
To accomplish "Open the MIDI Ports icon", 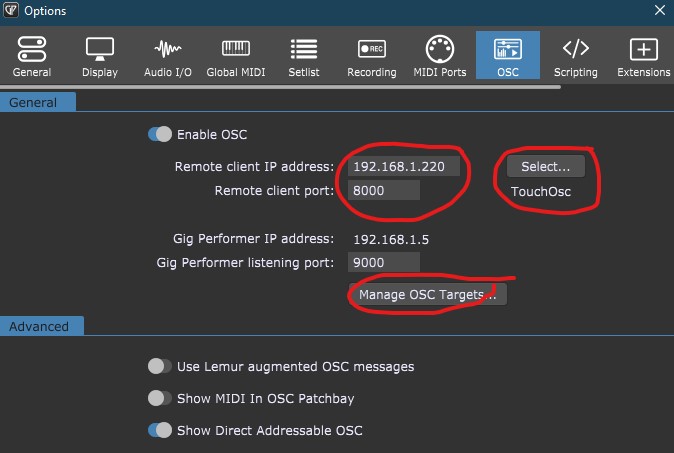I will 440,49.
